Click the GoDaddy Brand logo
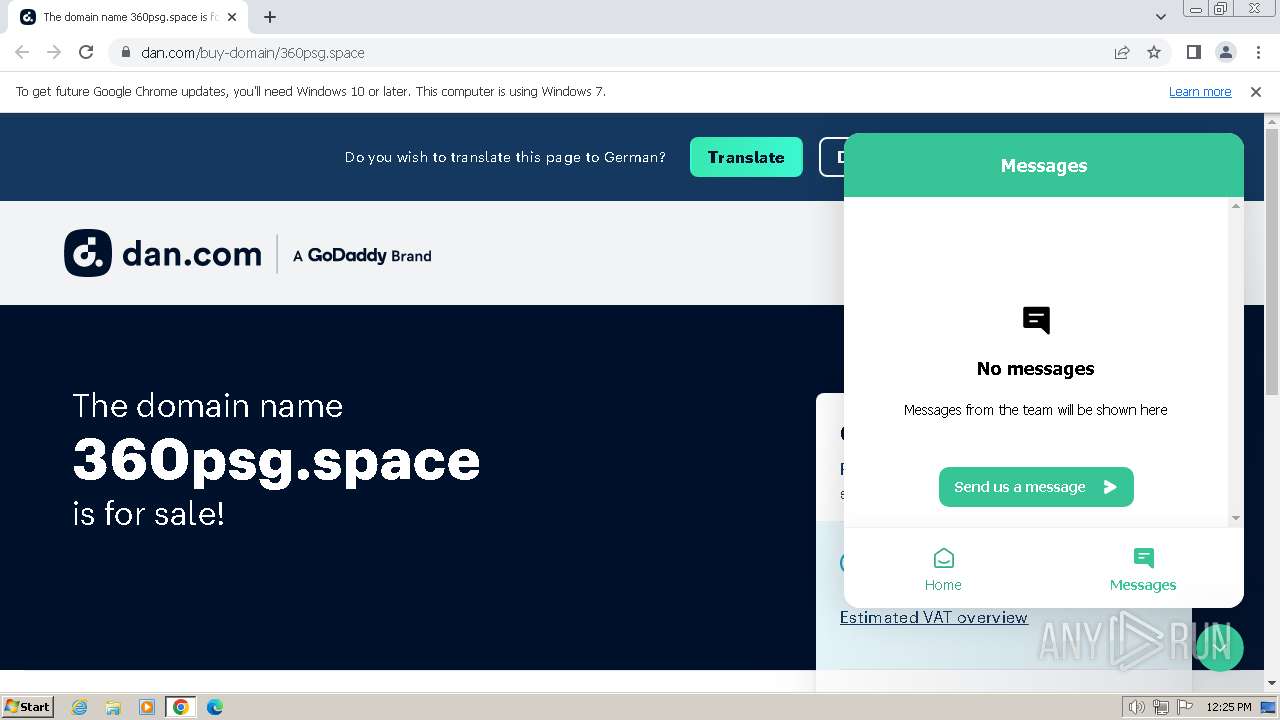The height and width of the screenshot is (720, 1280). (x=362, y=256)
